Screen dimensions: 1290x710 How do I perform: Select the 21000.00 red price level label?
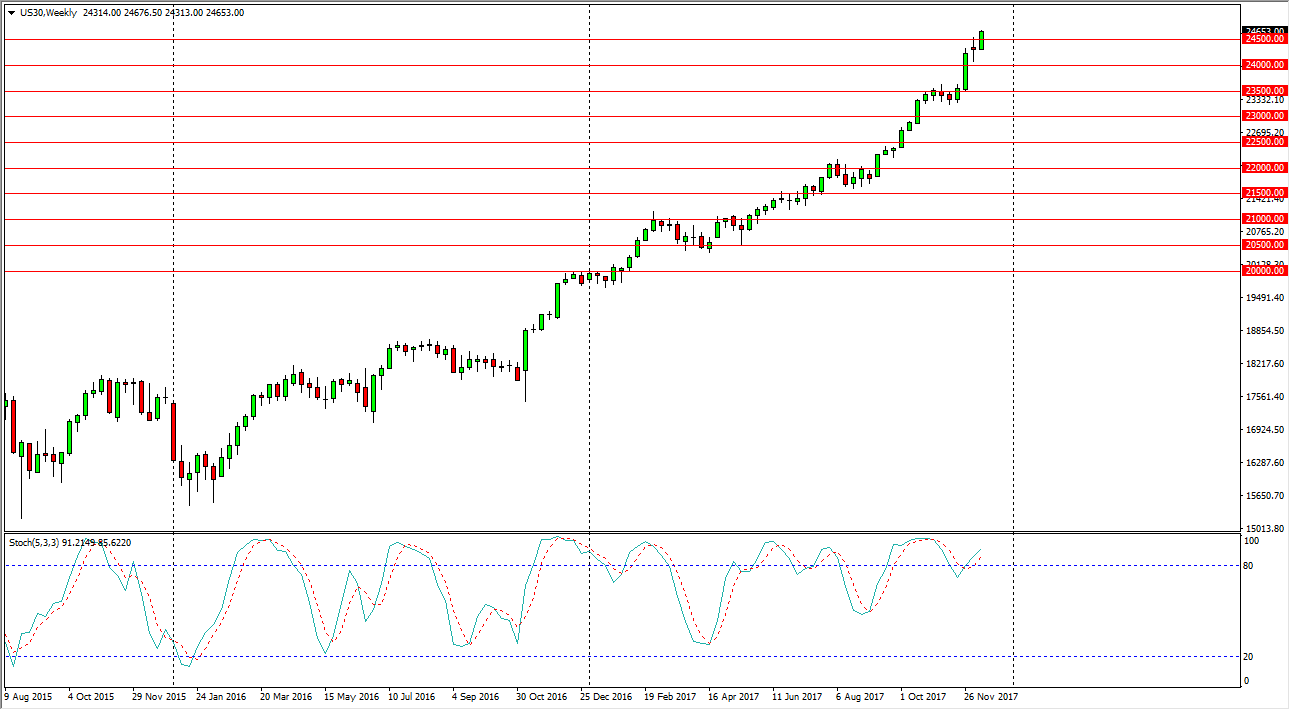(x=1264, y=219)
